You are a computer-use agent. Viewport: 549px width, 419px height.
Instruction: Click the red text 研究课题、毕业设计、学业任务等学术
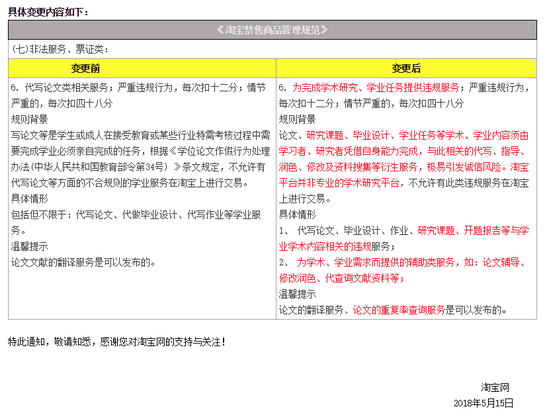385,135
